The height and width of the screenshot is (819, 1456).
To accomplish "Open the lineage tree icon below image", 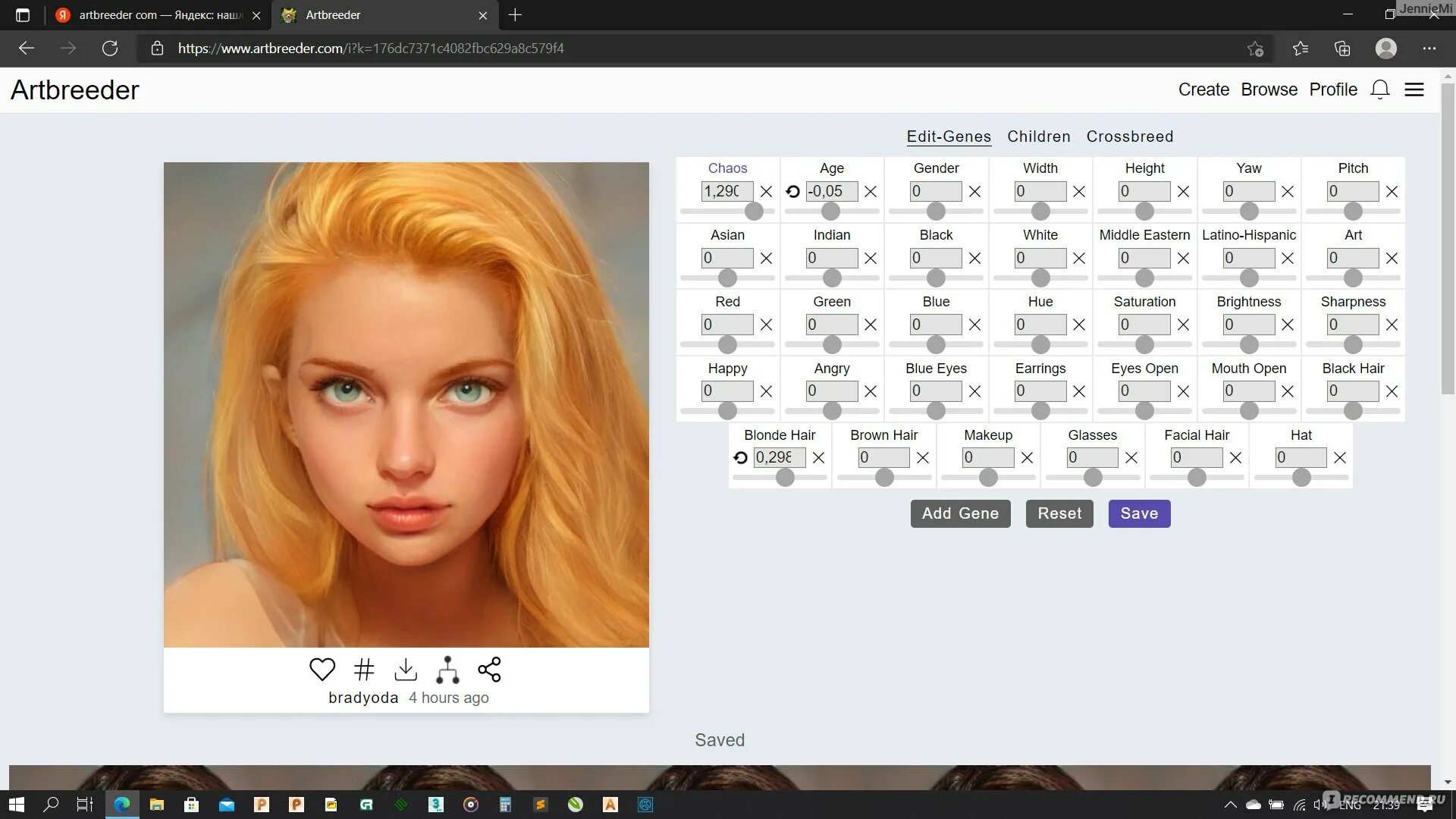I will point(447,670).
